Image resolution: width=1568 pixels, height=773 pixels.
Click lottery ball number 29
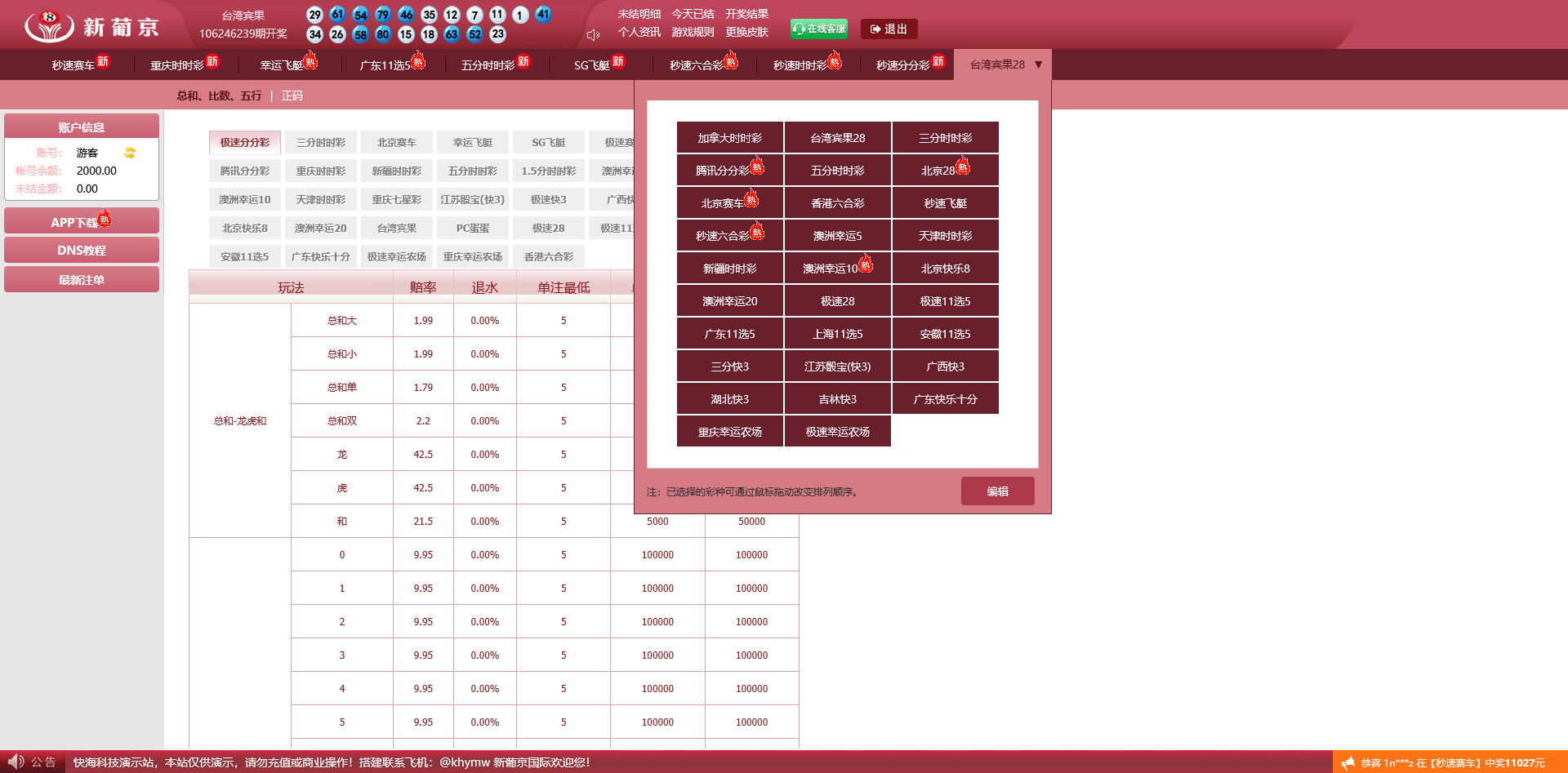point(314,15)
